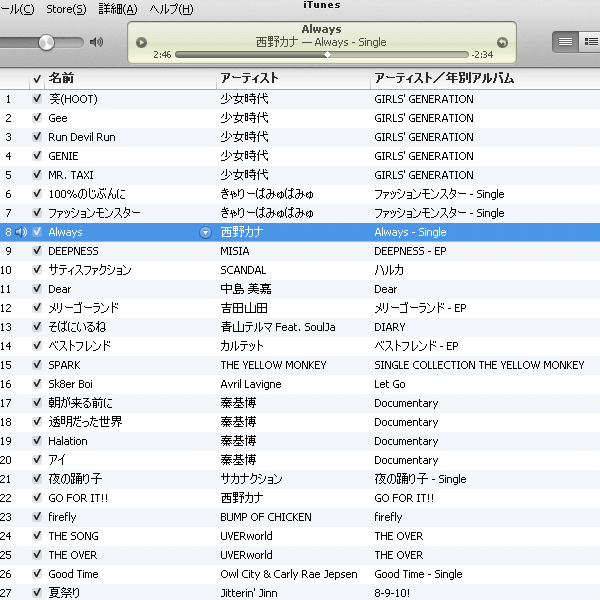Select the track Halation

68,441
